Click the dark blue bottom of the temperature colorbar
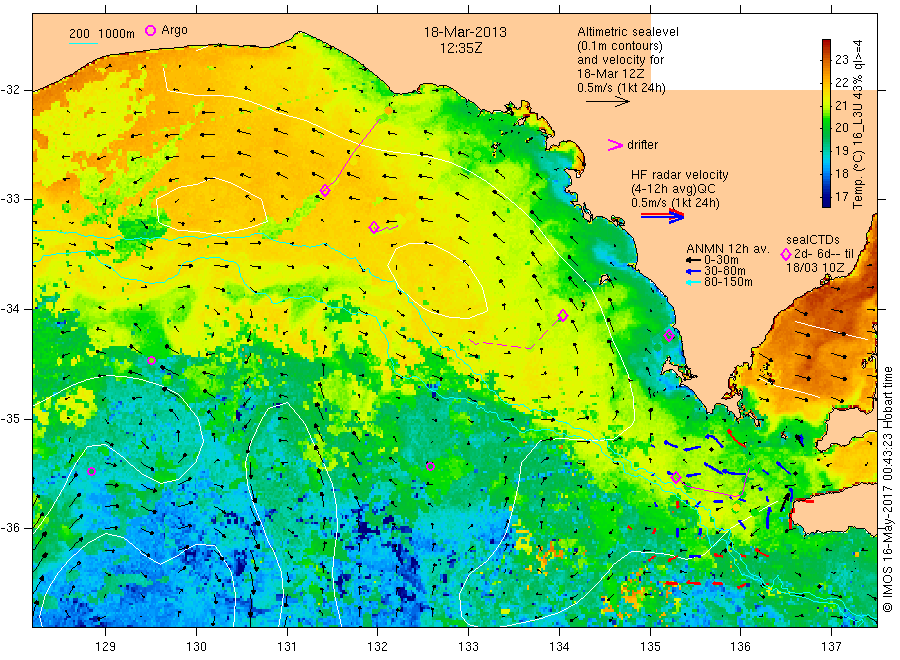Image resolution: width=900 pixels, height=660 pixels. pos(827,202)
